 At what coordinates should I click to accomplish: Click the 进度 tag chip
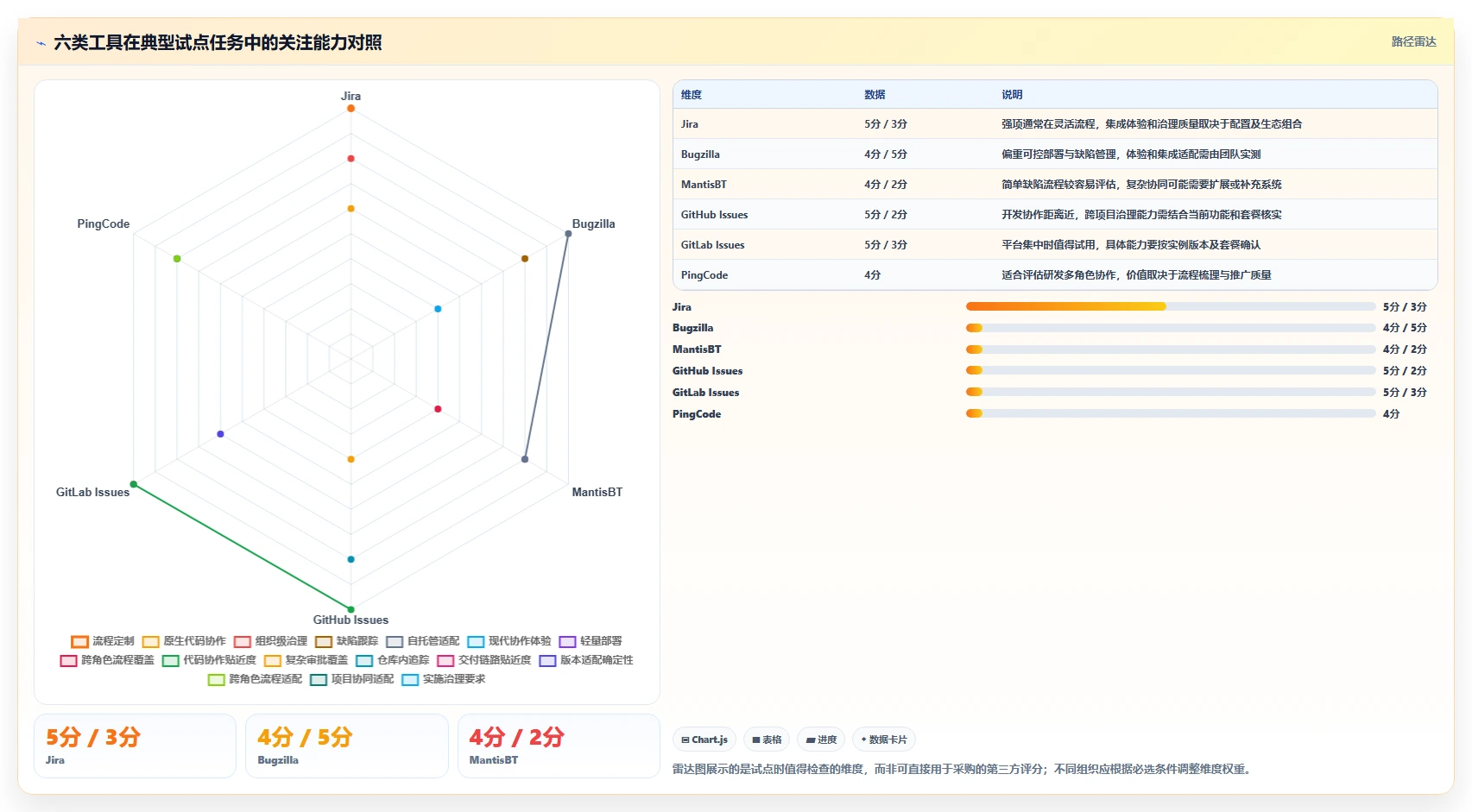(x=821, y=740)
